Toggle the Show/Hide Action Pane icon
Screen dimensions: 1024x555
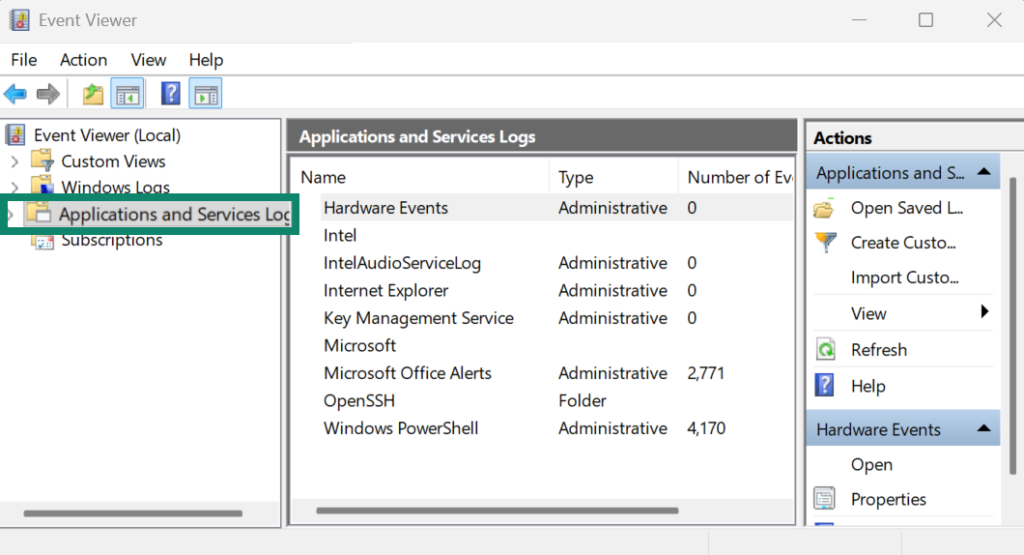pos(205,94)
